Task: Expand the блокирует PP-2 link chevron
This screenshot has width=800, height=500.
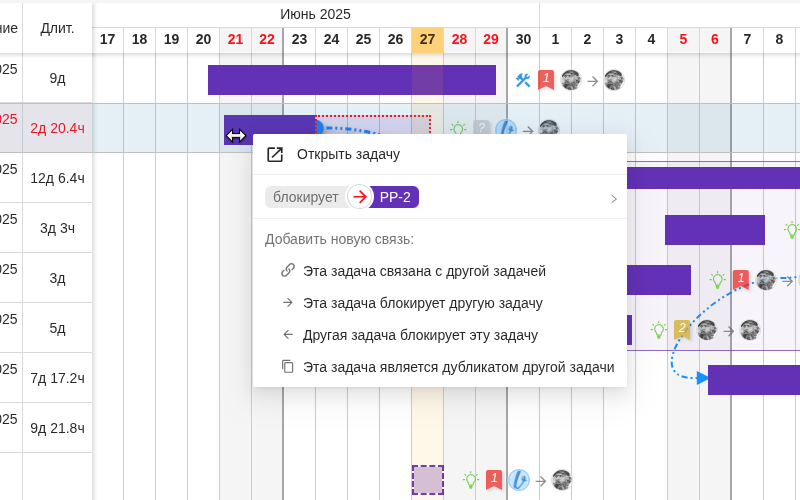Action: click(614, 199)
